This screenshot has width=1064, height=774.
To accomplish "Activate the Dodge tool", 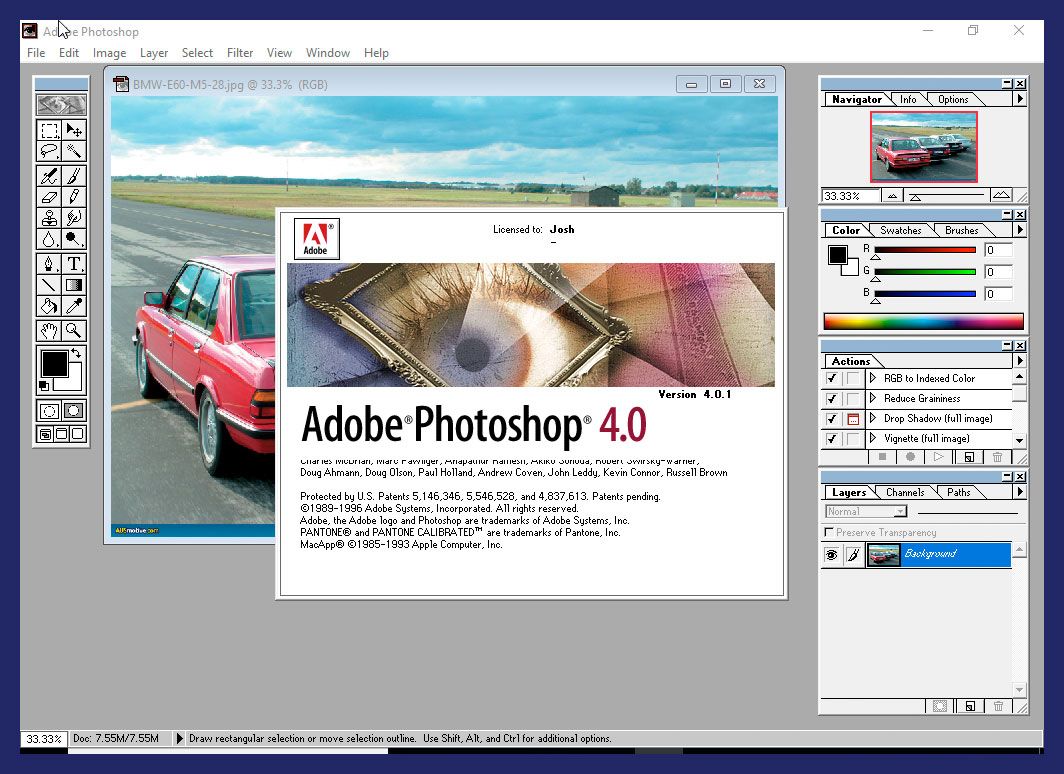I will (74, 239).
